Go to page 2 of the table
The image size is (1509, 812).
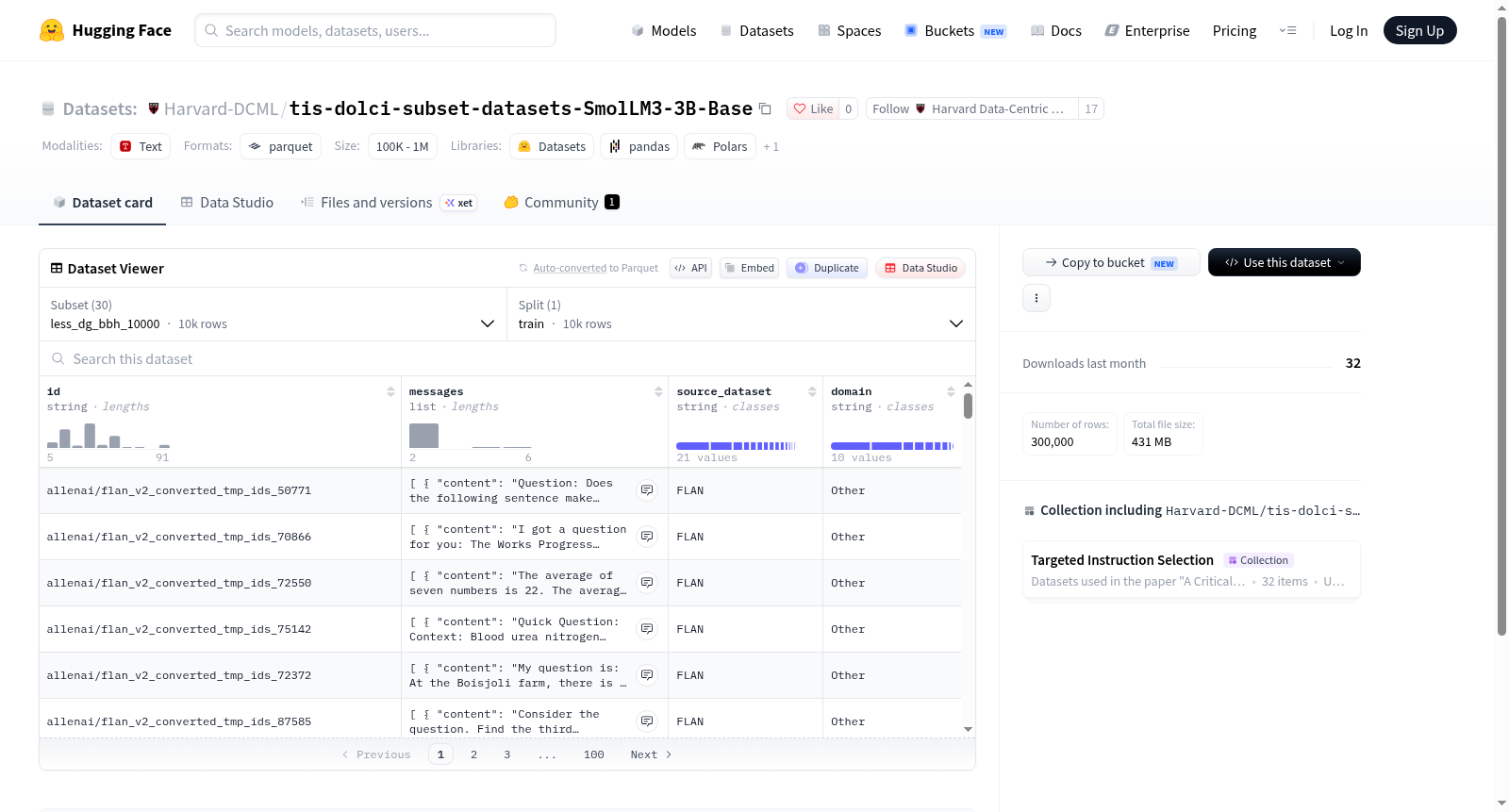(473, 754)
